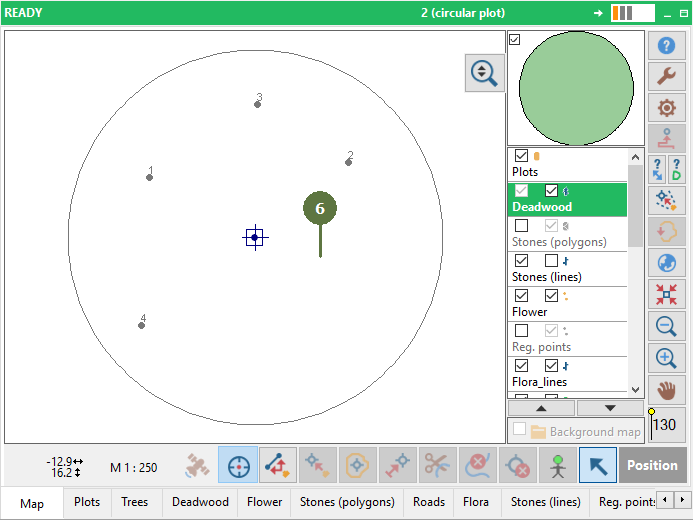
Task: Open the Stones (polygons) tab
Action: coord(347,502)
